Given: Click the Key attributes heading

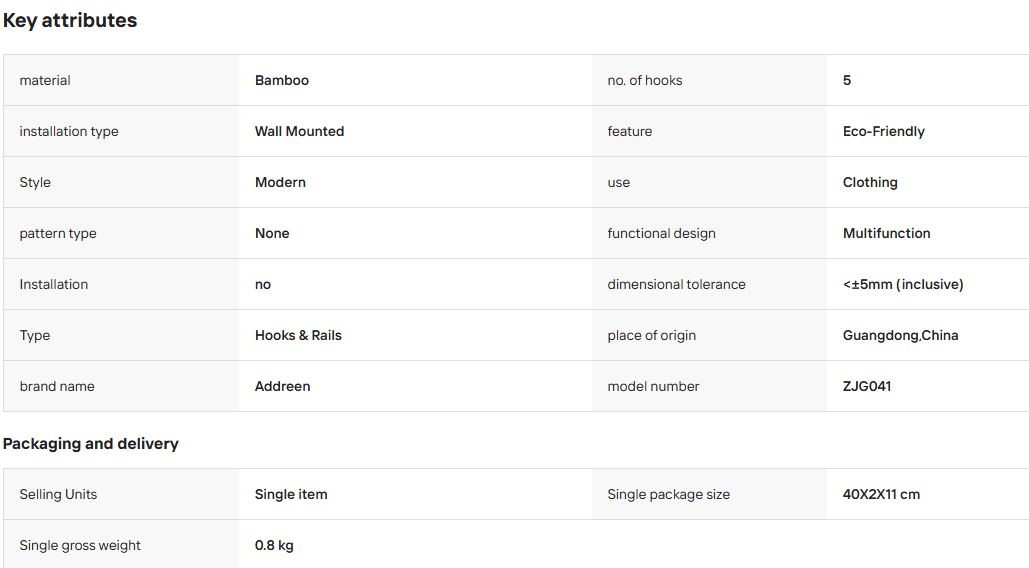Looking at the screenshot, I should pos(70,20).
